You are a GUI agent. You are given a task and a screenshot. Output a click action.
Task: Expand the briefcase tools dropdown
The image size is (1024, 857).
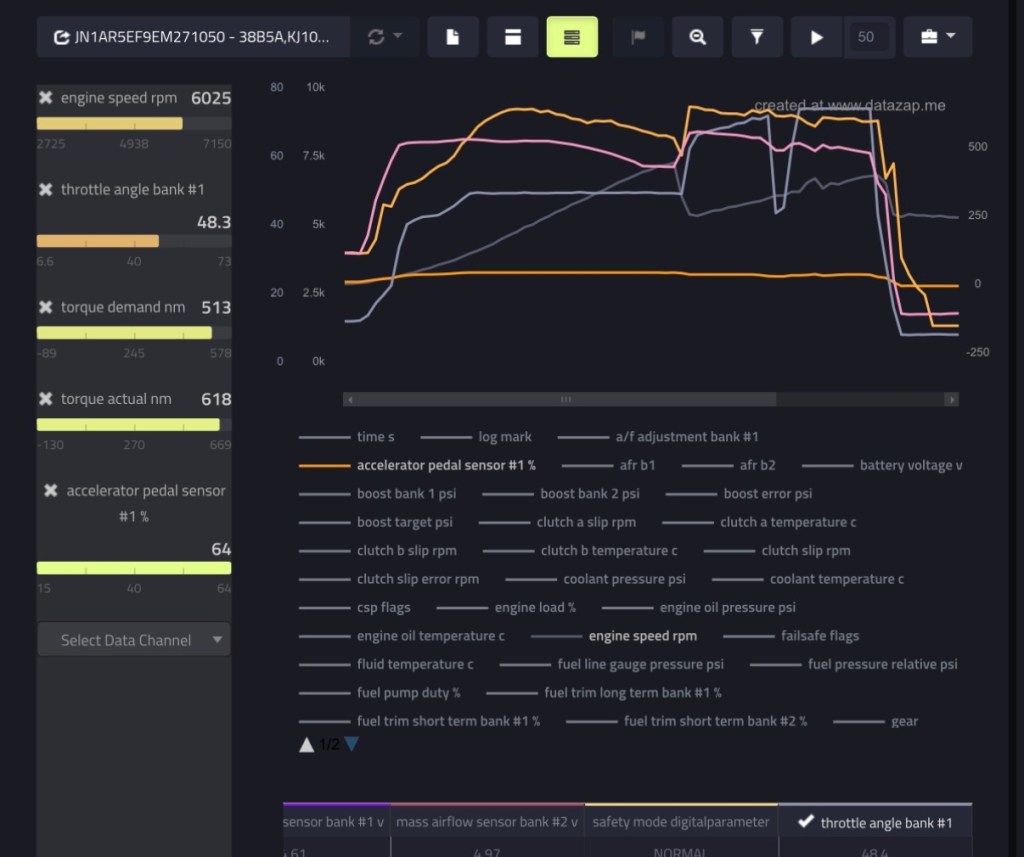coord(937,37)
